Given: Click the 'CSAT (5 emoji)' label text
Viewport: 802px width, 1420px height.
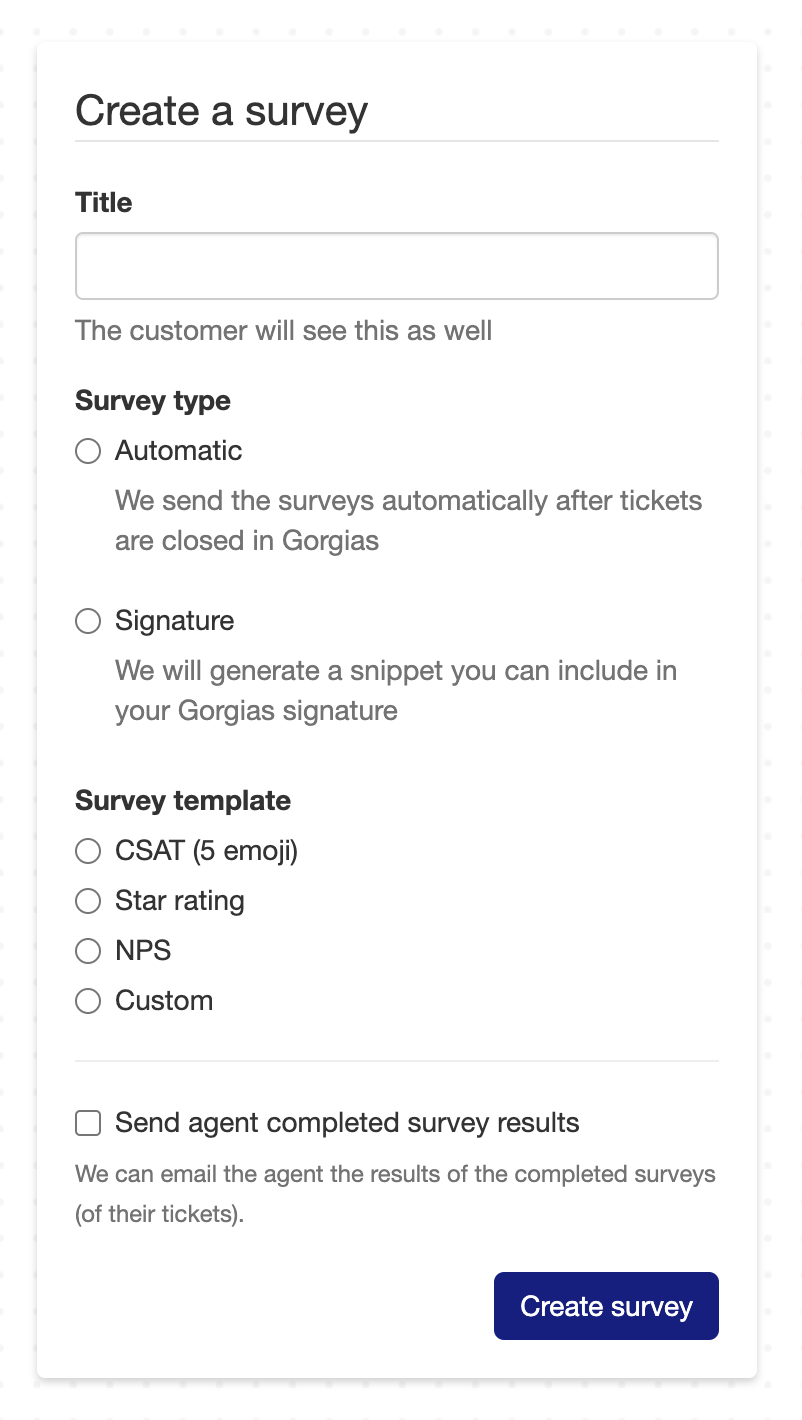Looking at the screenshot, I should (x=207, y=851).
